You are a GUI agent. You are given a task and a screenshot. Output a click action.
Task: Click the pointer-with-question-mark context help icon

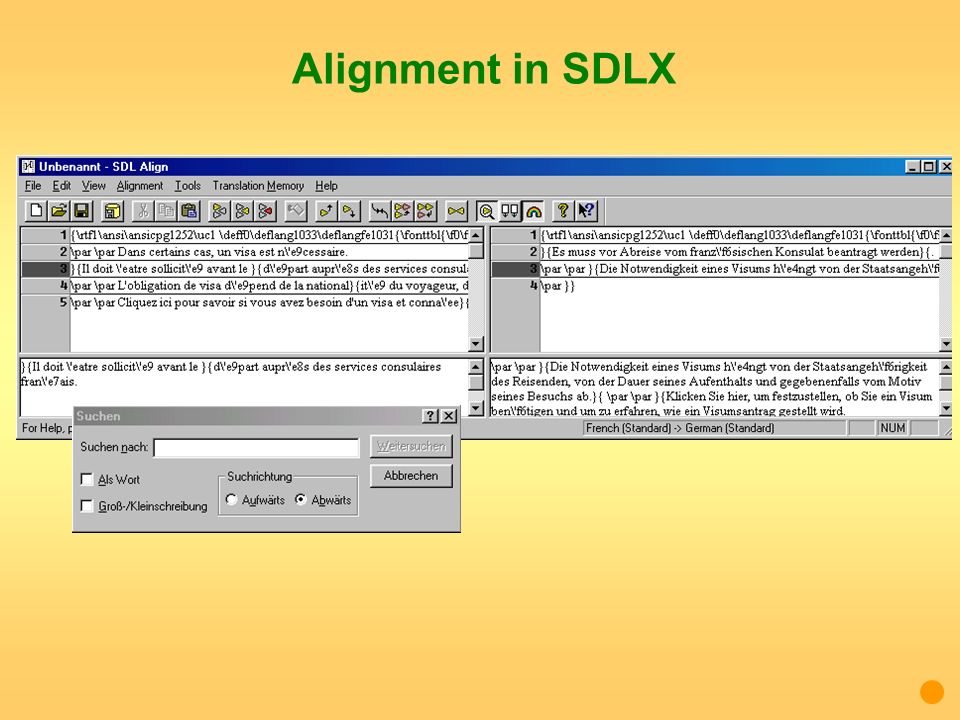click(587, 211)
